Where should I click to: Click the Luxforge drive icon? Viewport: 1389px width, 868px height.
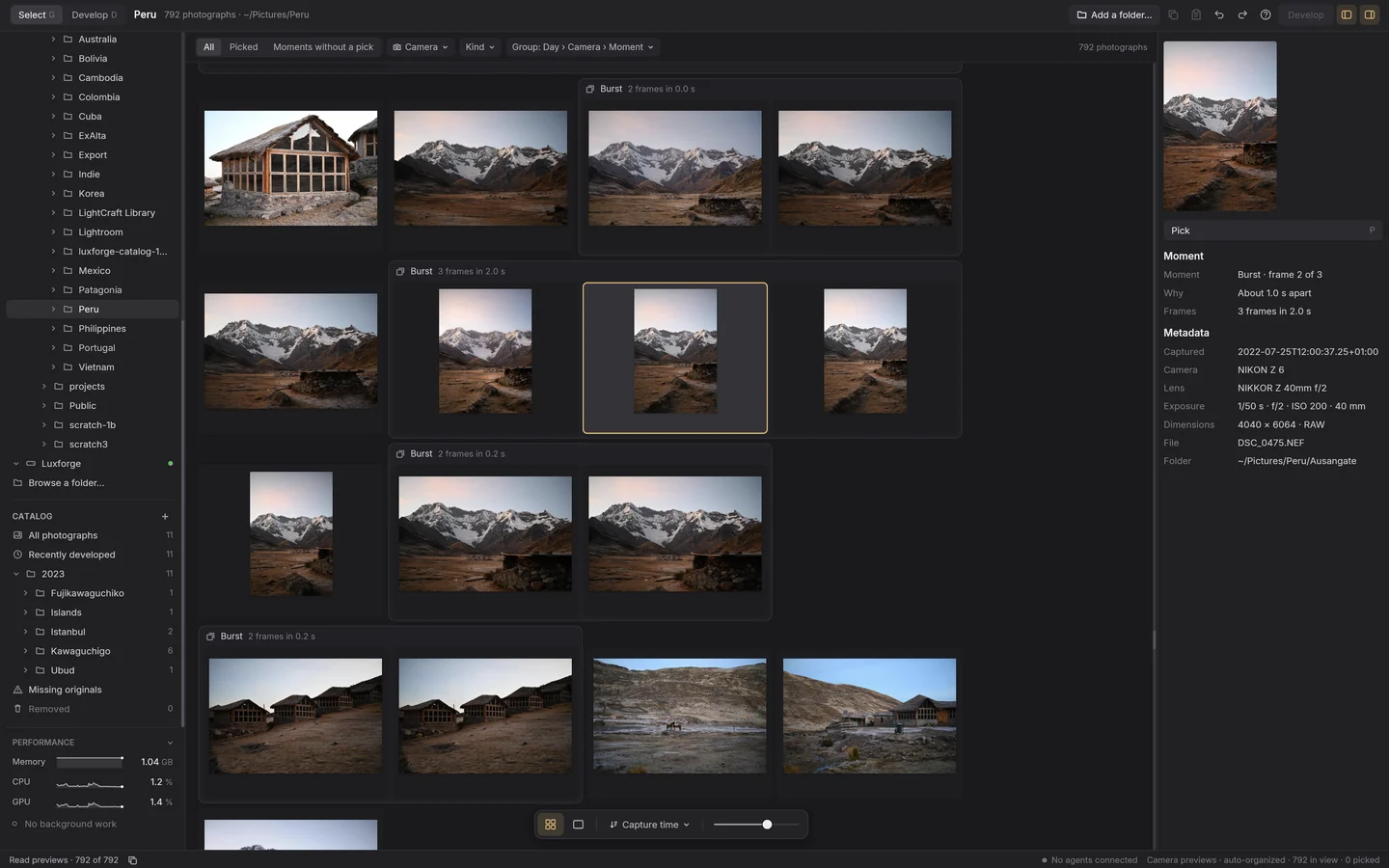click(31, 464)
